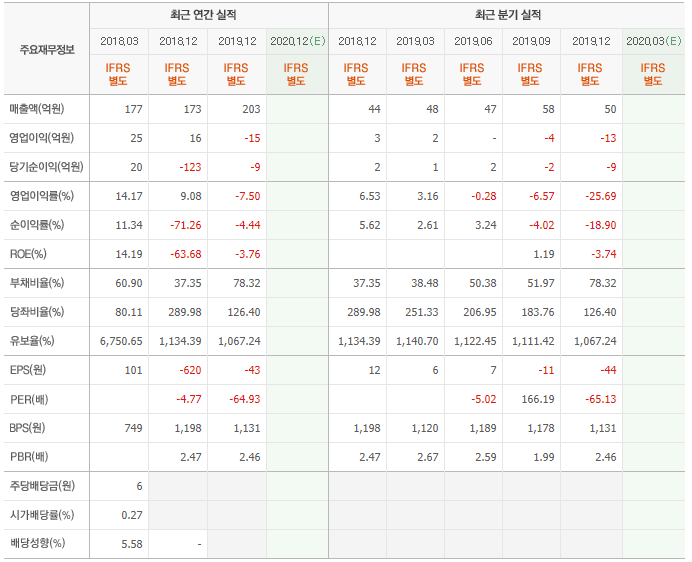The image size is (692, 562).
Task: Click the PER value -64.93
Action: click(245, 399)
